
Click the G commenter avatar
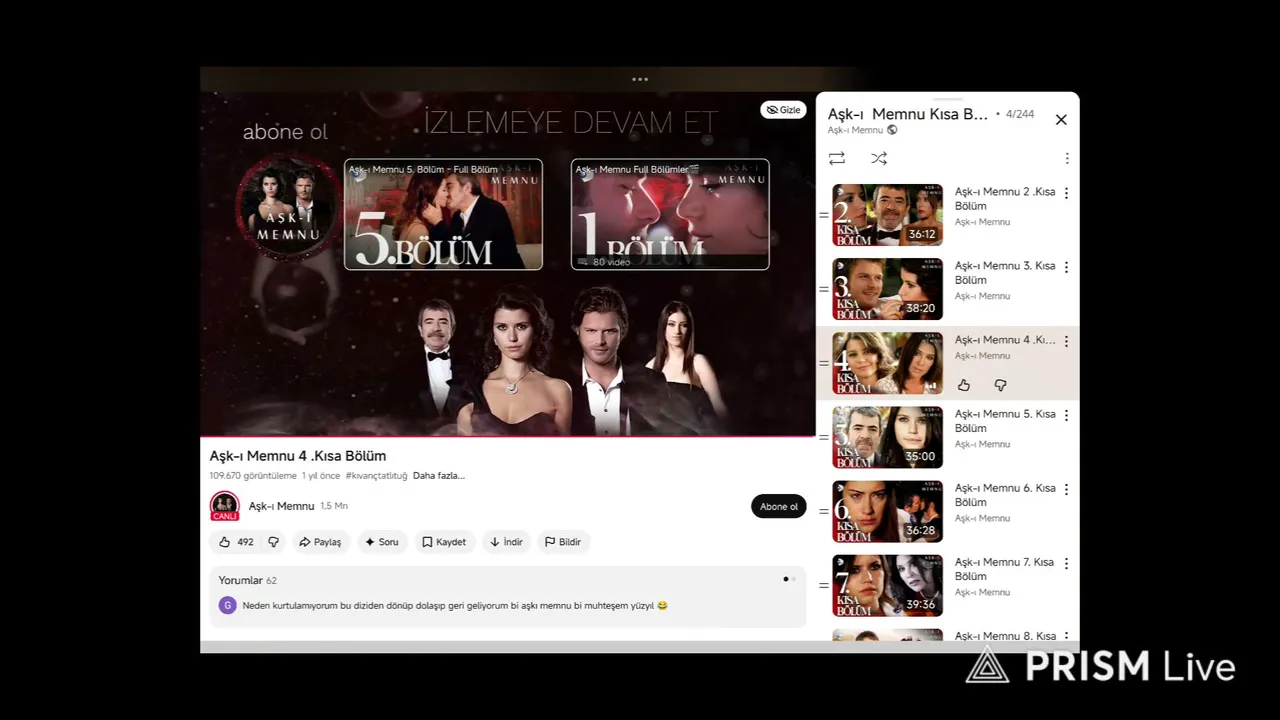pyautogui.click(x=228, y=605)
